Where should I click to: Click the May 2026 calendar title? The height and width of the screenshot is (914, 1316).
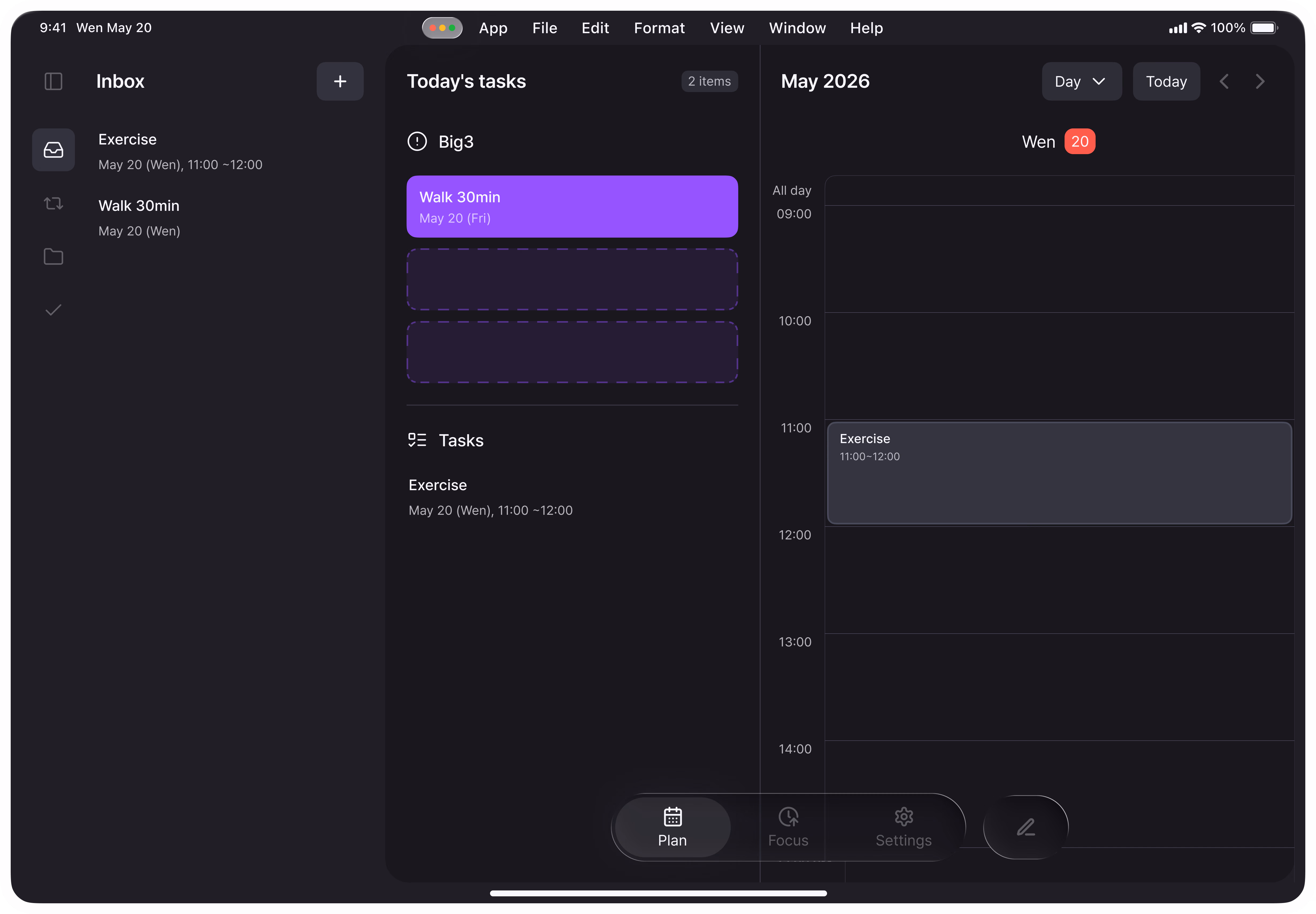(x=825, y=81)
